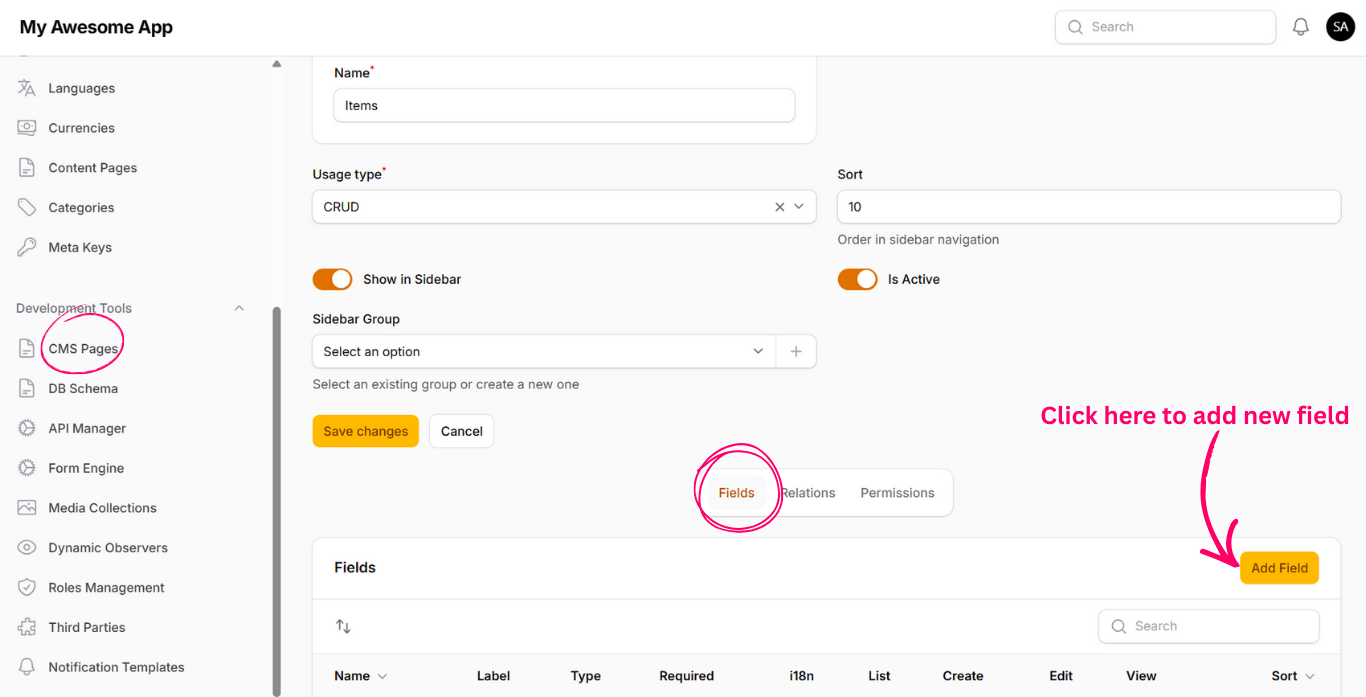The width and height of the screenshot is (1366, 697).
Task: Sort the table by Name column
Action: point(360,676)
